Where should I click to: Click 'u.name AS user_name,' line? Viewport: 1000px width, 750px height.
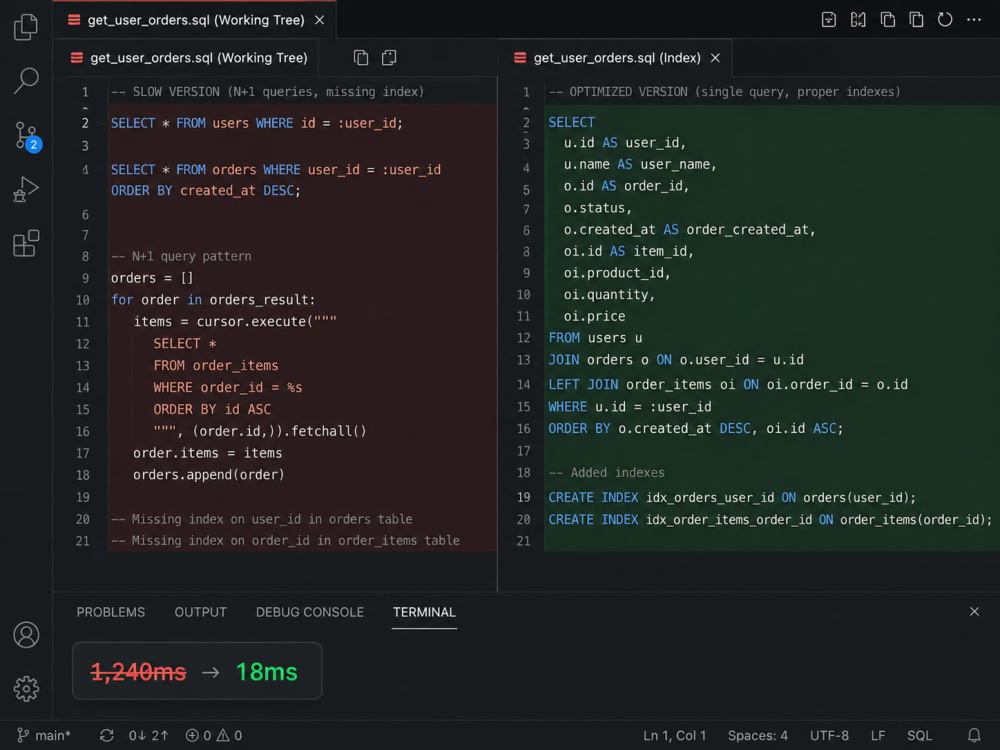pyautogui.click(x=640, y=165)
